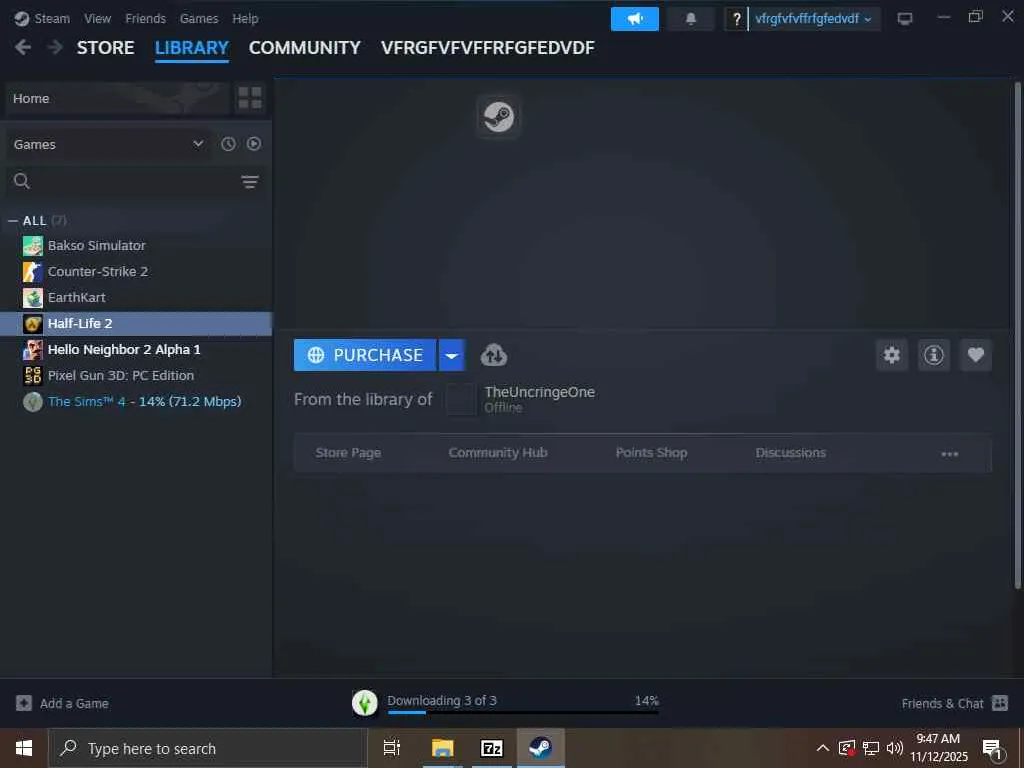1024x768 pixels.
Task: Click the Windows taskbar search box
Action: [x=208, y=748]
